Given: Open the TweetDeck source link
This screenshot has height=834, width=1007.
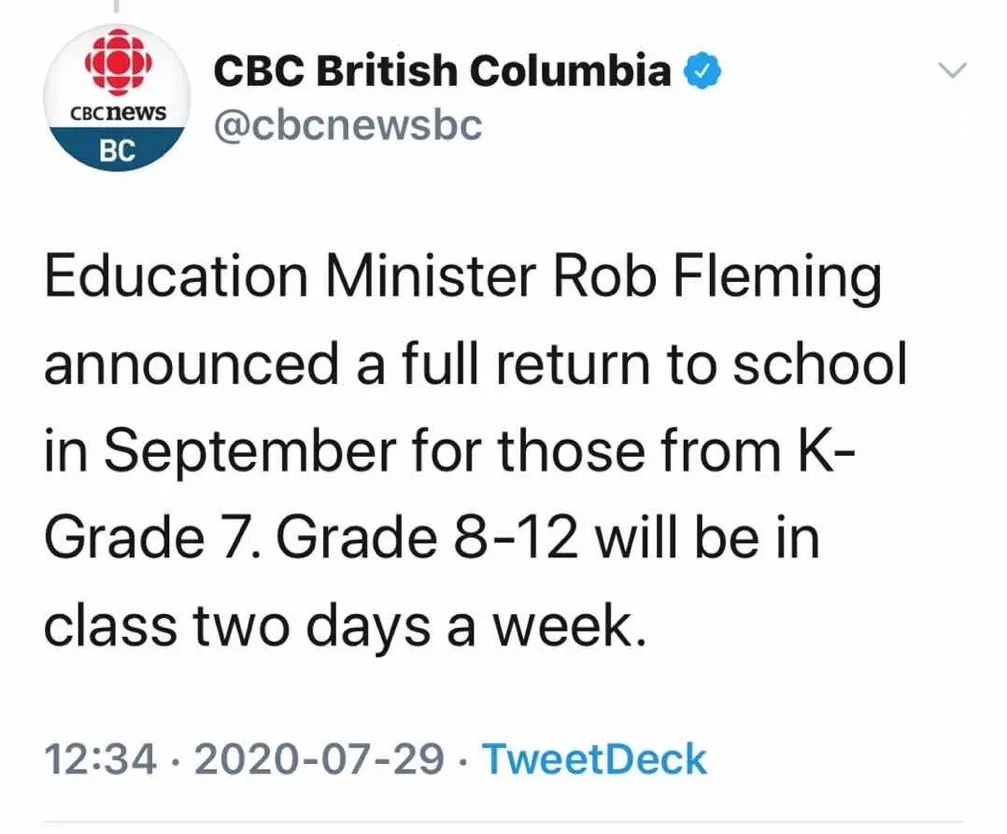Looking at the screenshot, I should click(594, 758).
